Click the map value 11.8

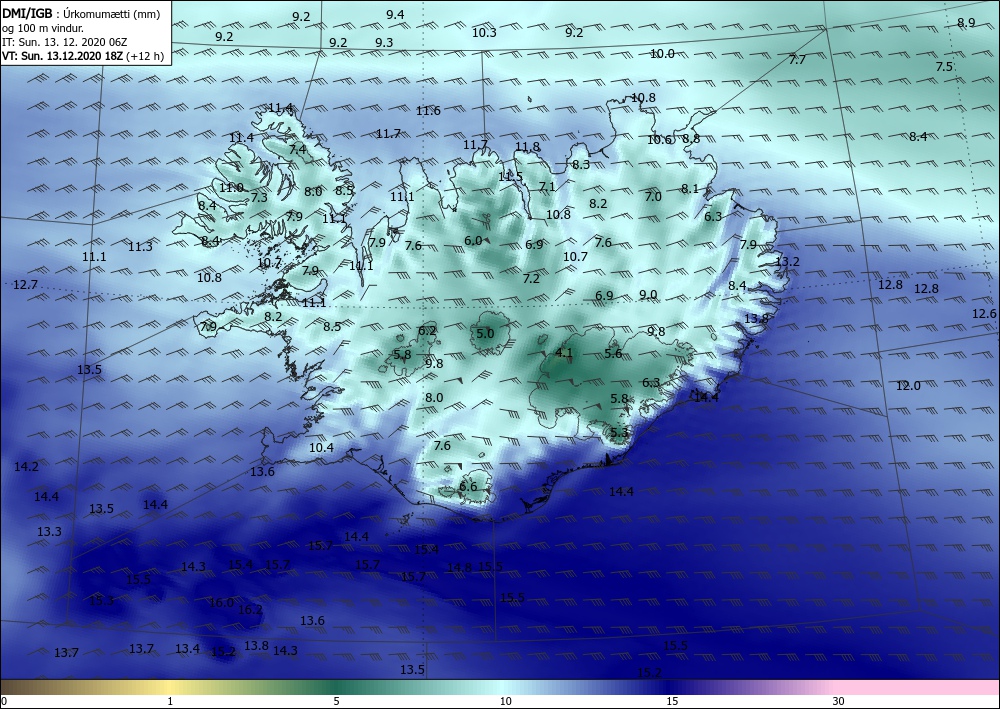(x=527, y=147)
